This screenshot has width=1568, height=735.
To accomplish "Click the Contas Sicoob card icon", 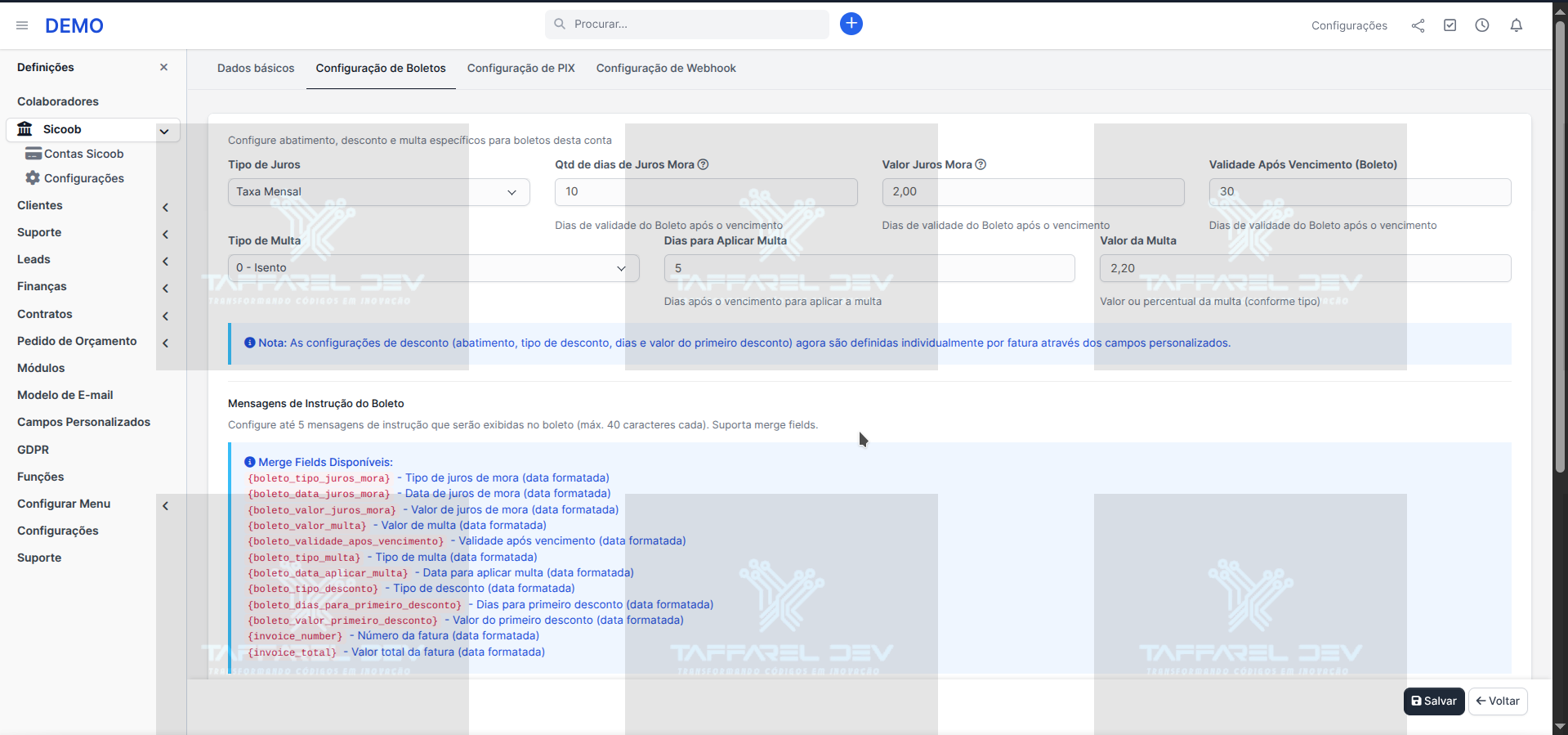I will click(34, 154).
